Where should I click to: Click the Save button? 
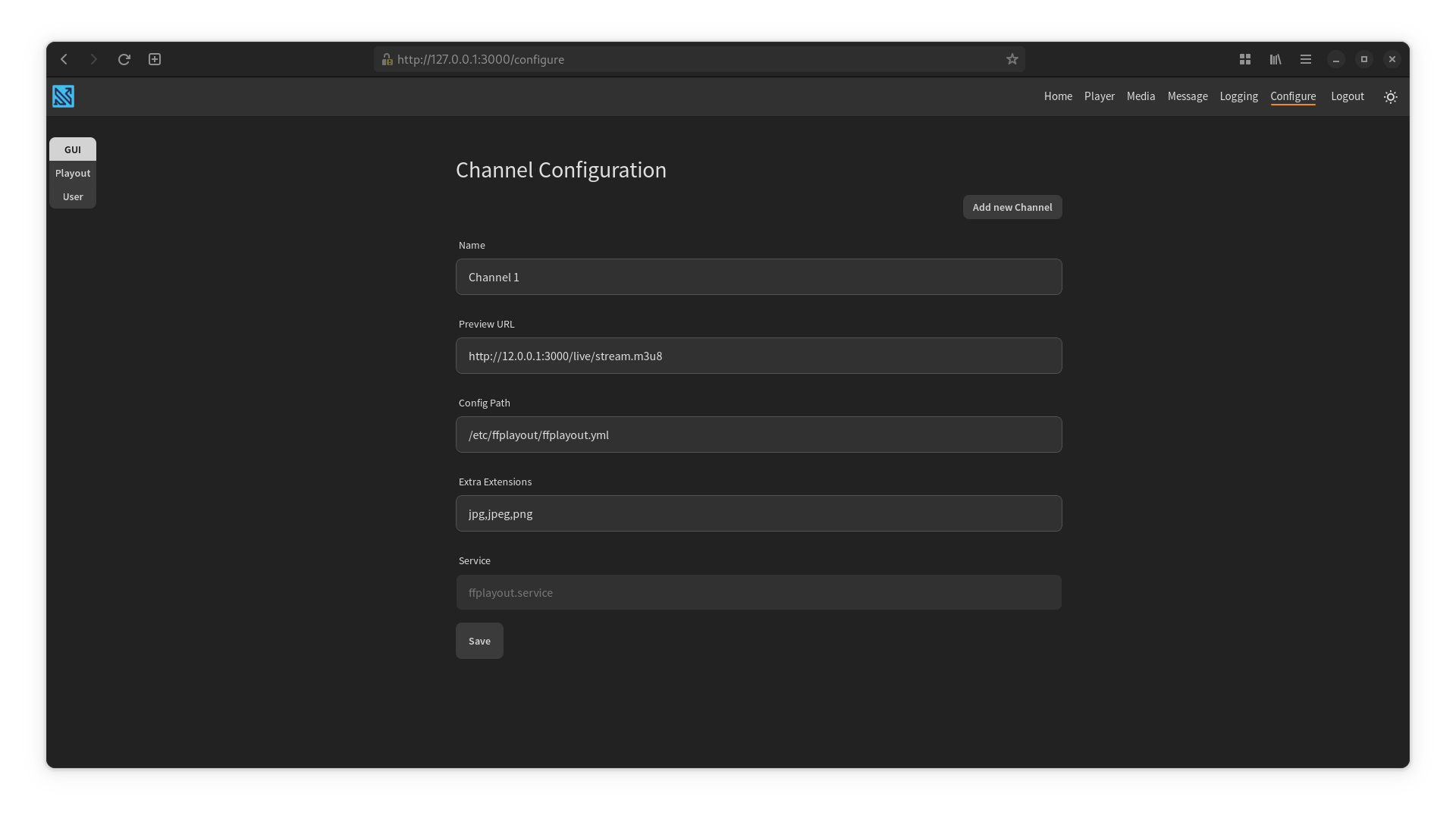tap(479, 641)
